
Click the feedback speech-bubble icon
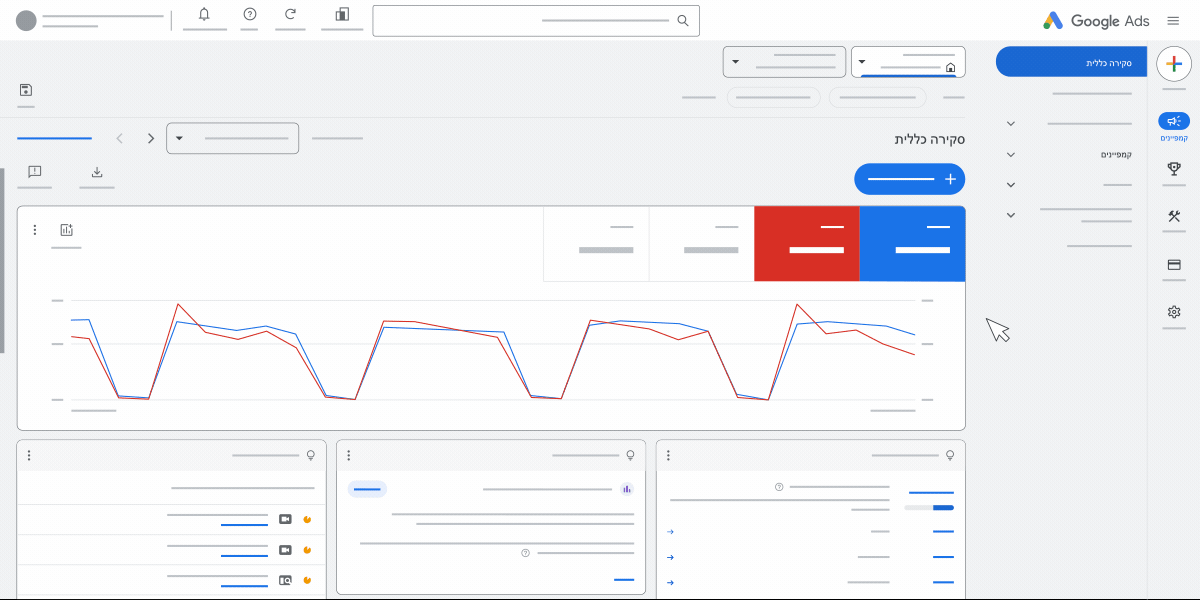(x=35, y=172)
